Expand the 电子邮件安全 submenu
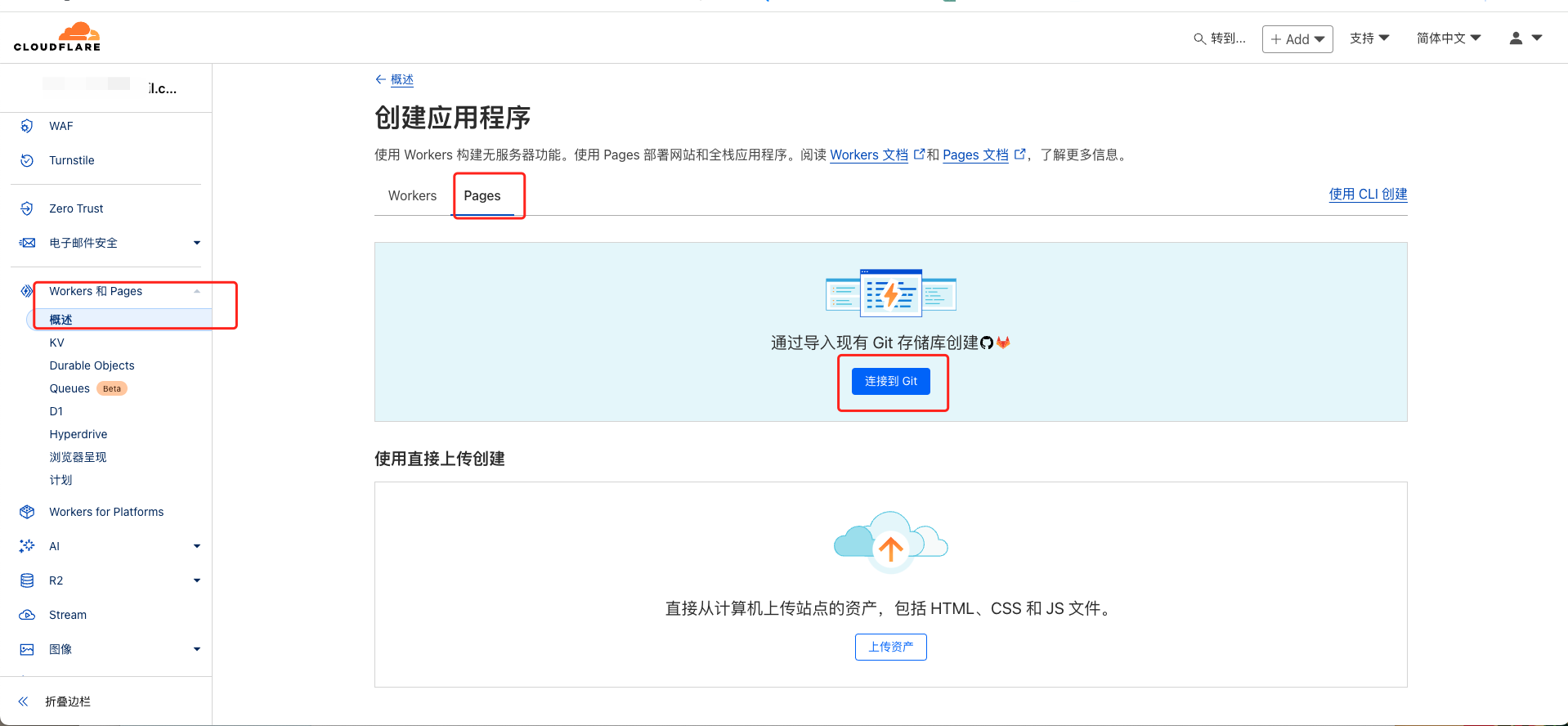The width and height of the screenshot is (1568, 726). (x=196, y=243)
